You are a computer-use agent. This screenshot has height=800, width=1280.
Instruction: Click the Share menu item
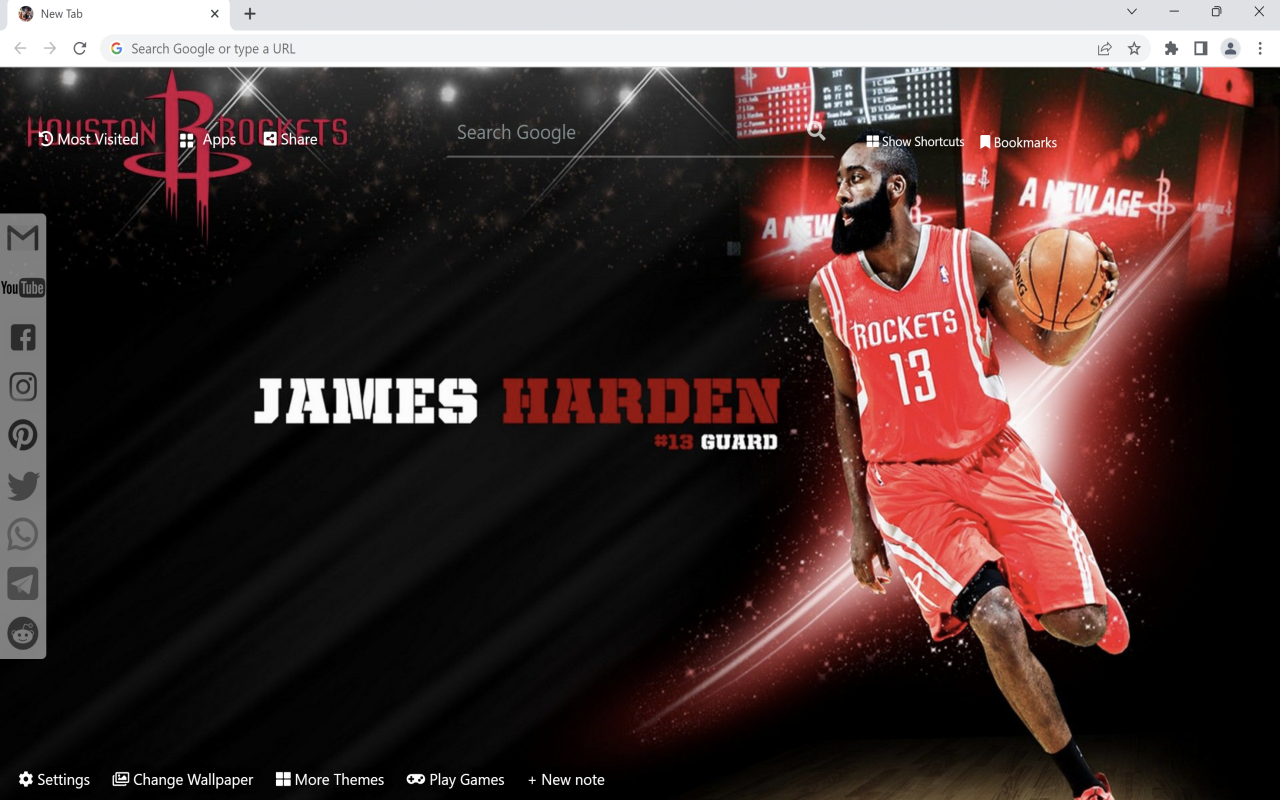[x=290, y=139]
